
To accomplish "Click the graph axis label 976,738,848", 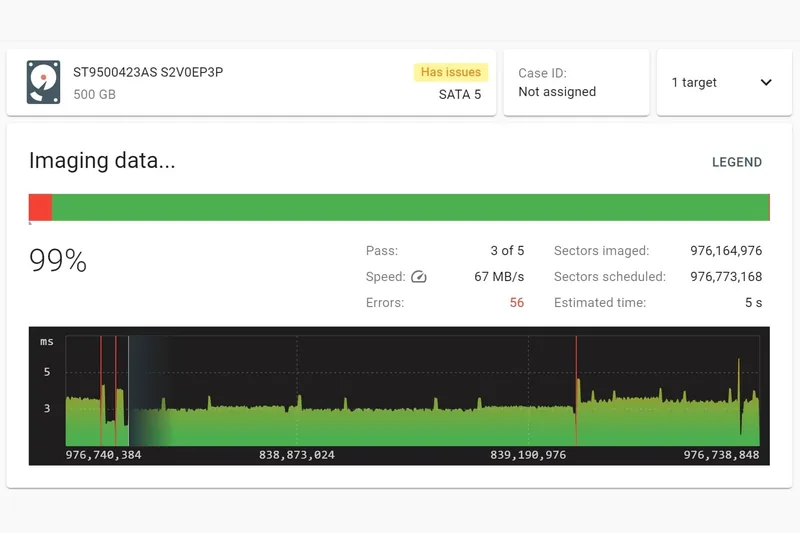I will click(x=721, y=455).
